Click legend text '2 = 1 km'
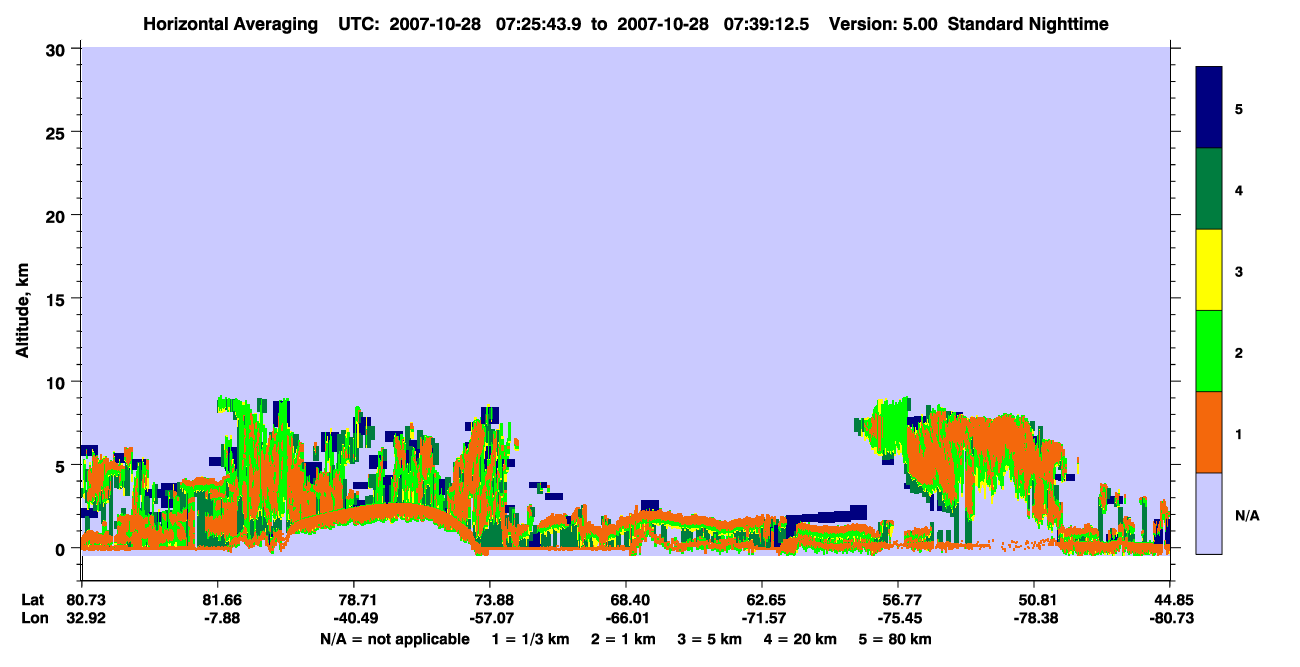This screenshot has height=667, width=1300. tap(624, 639)
